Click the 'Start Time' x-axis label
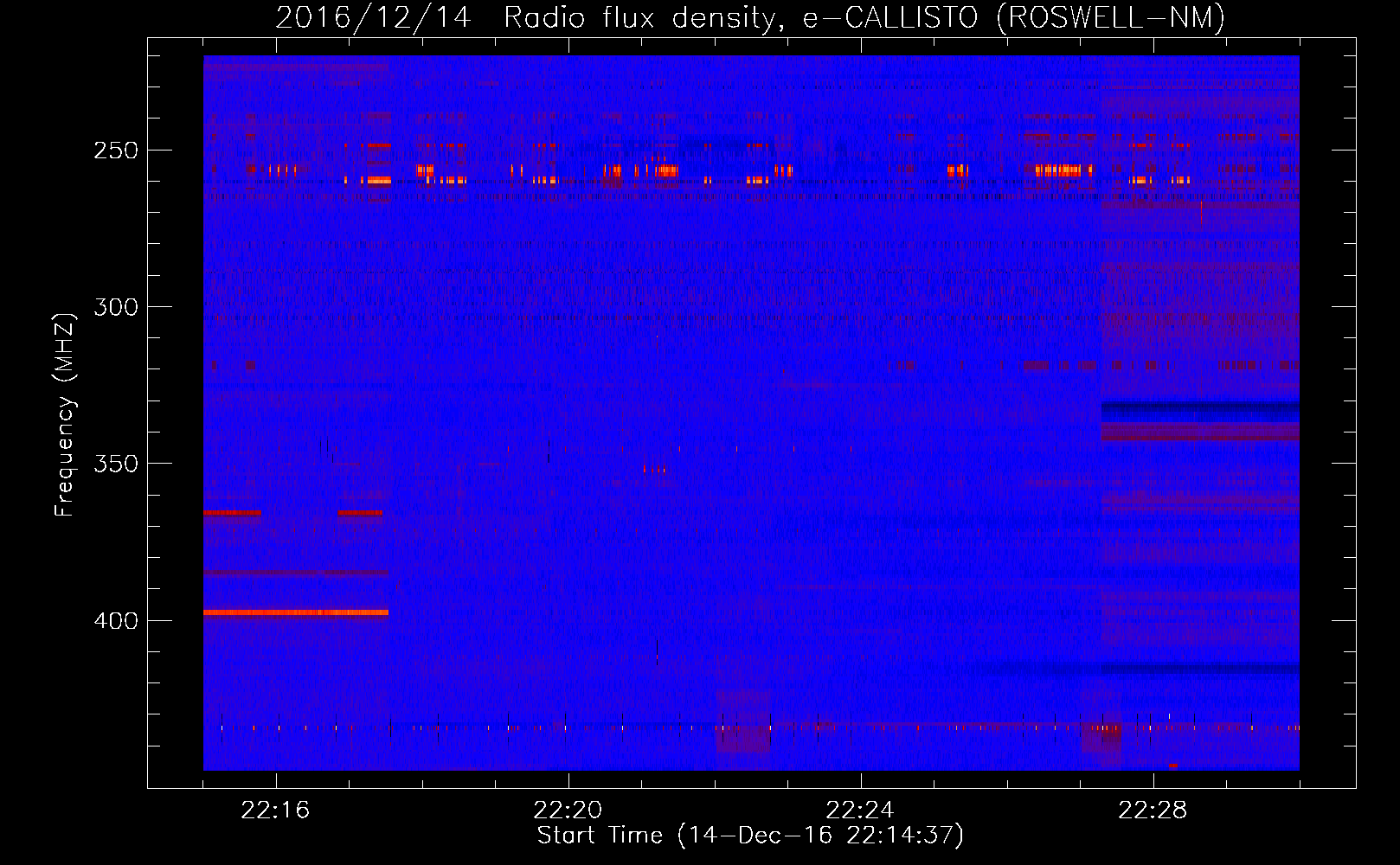Image resolution: width=1400 pixels, height=865 pixels. click(x=750, y=836)
